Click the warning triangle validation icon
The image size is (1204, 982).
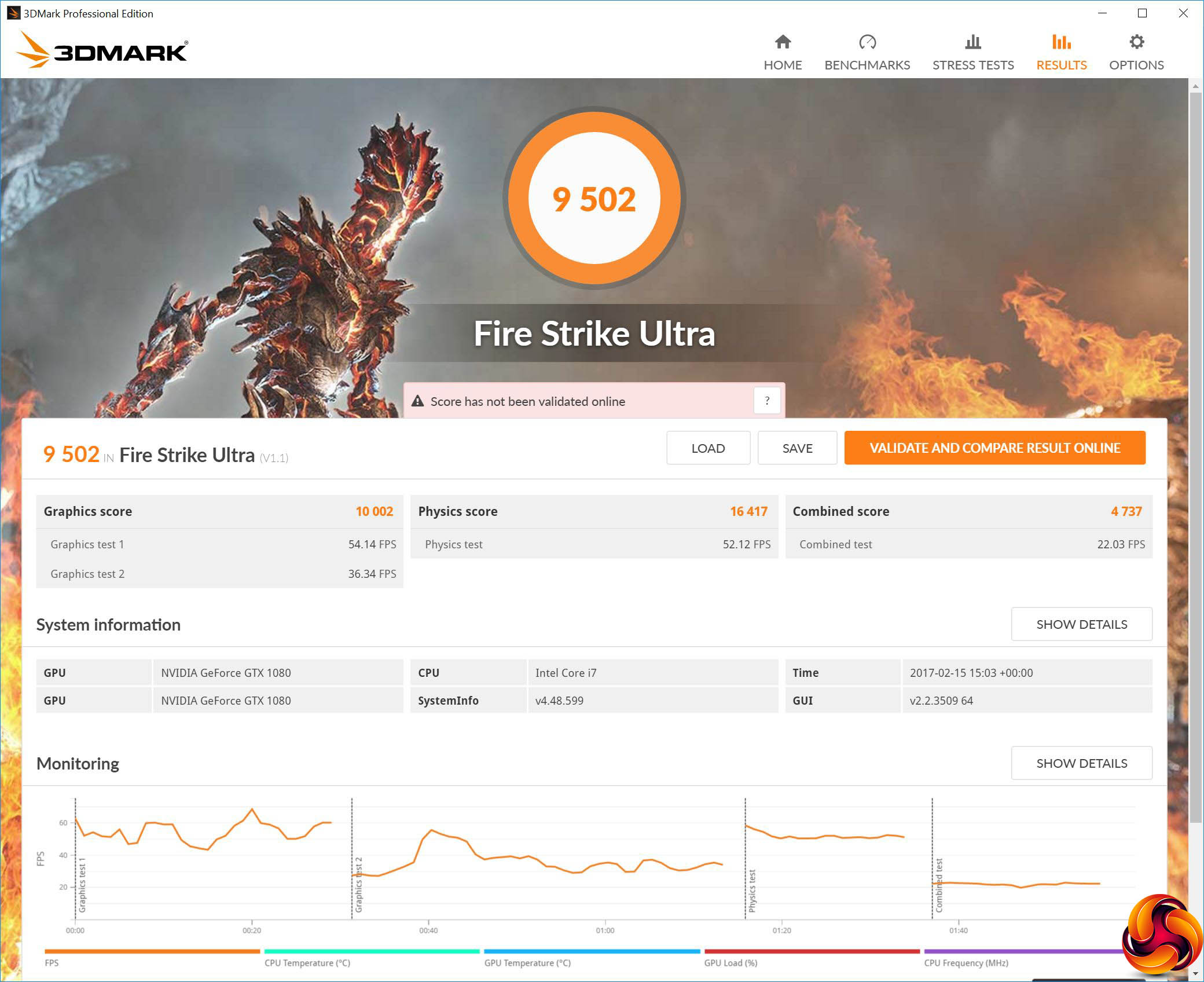coord(417,401)
